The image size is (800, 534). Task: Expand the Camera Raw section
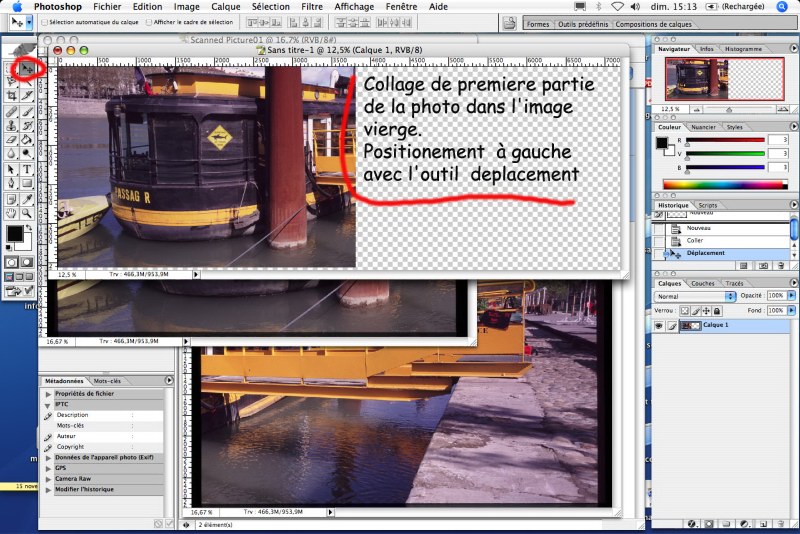[48, 479]
